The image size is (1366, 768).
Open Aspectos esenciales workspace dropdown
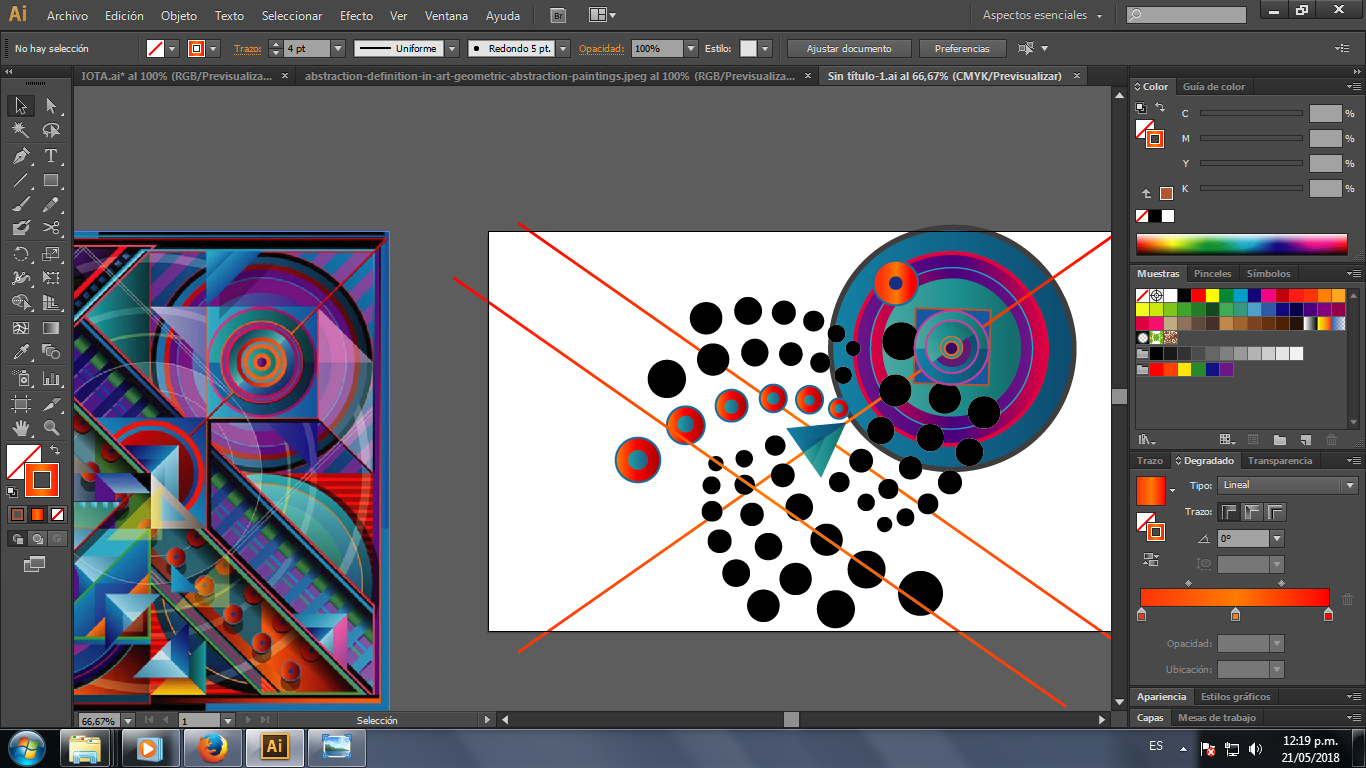point(1044,16)
